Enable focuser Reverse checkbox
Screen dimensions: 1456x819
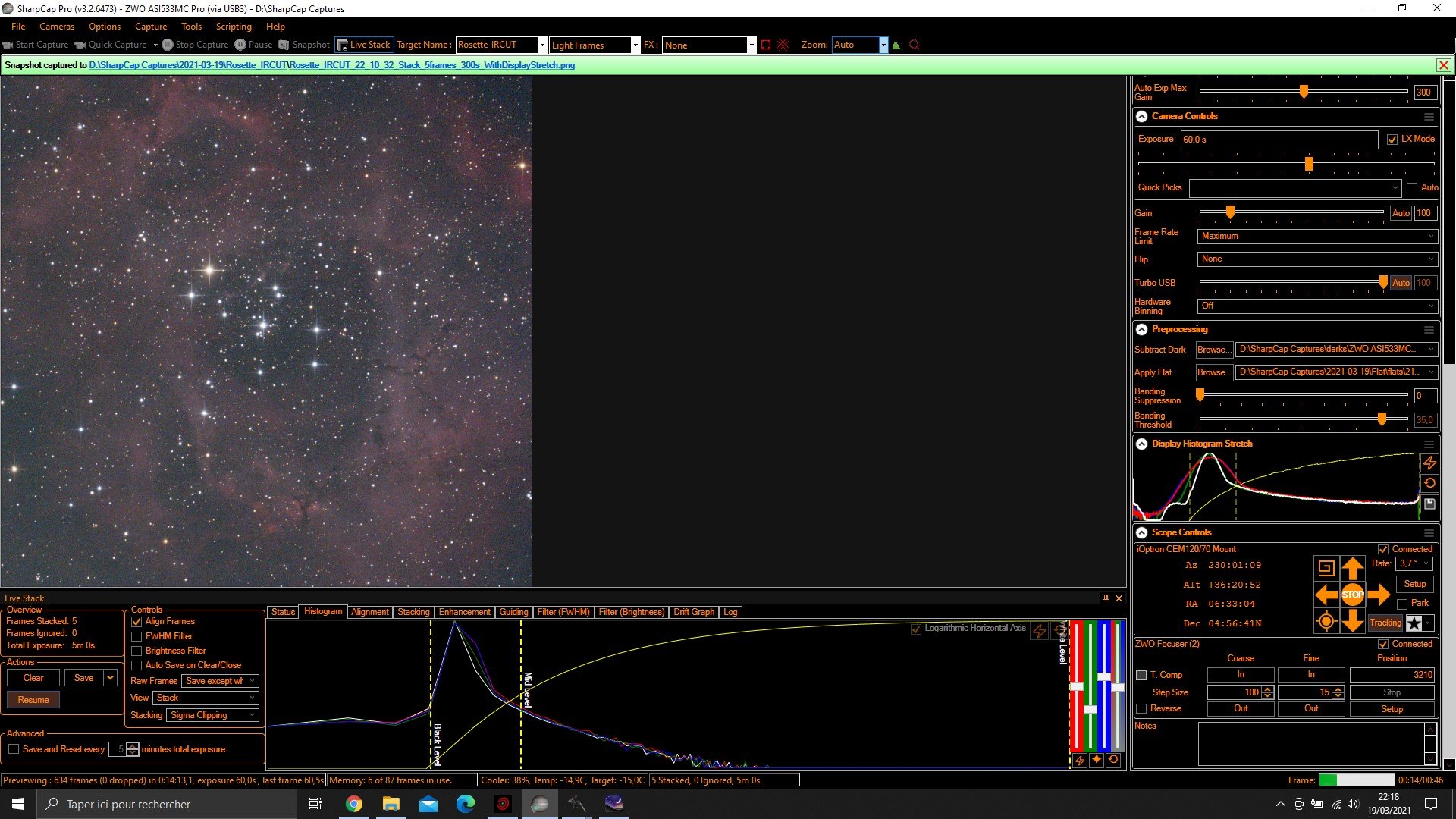(1141, 709)
